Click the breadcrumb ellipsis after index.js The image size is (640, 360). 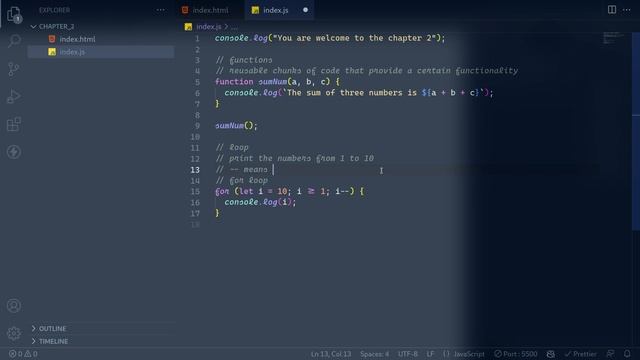(234, 27)
